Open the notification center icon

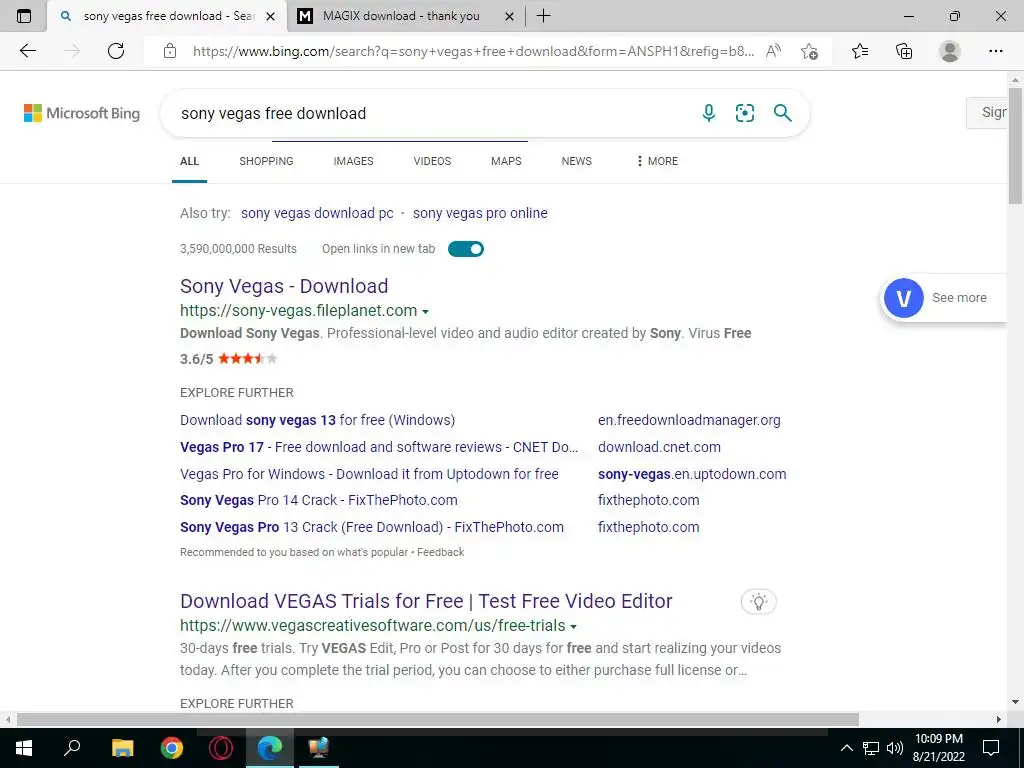(x=991, y=748)
